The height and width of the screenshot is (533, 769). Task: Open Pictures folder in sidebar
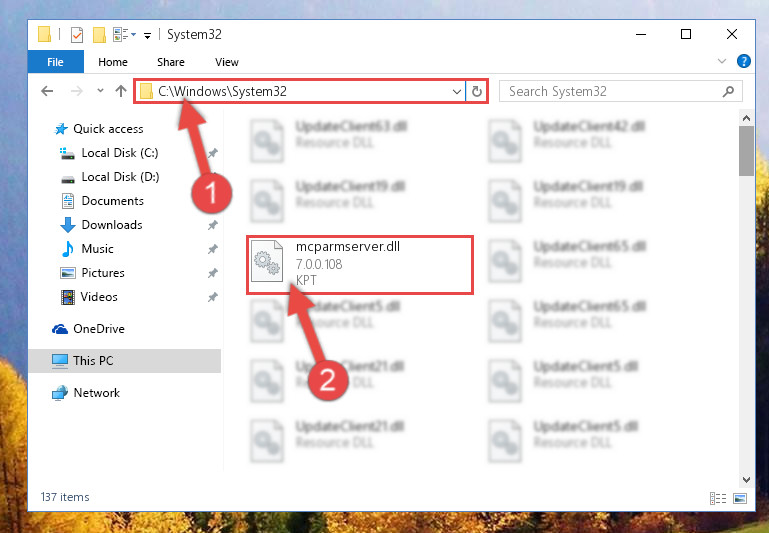point(103,273)
